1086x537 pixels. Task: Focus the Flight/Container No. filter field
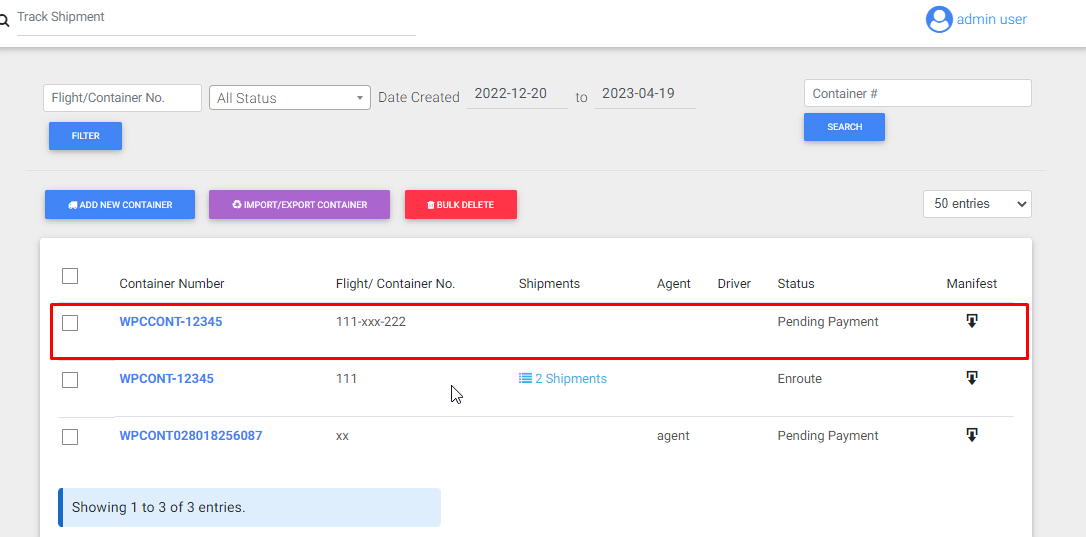(122, 98)
